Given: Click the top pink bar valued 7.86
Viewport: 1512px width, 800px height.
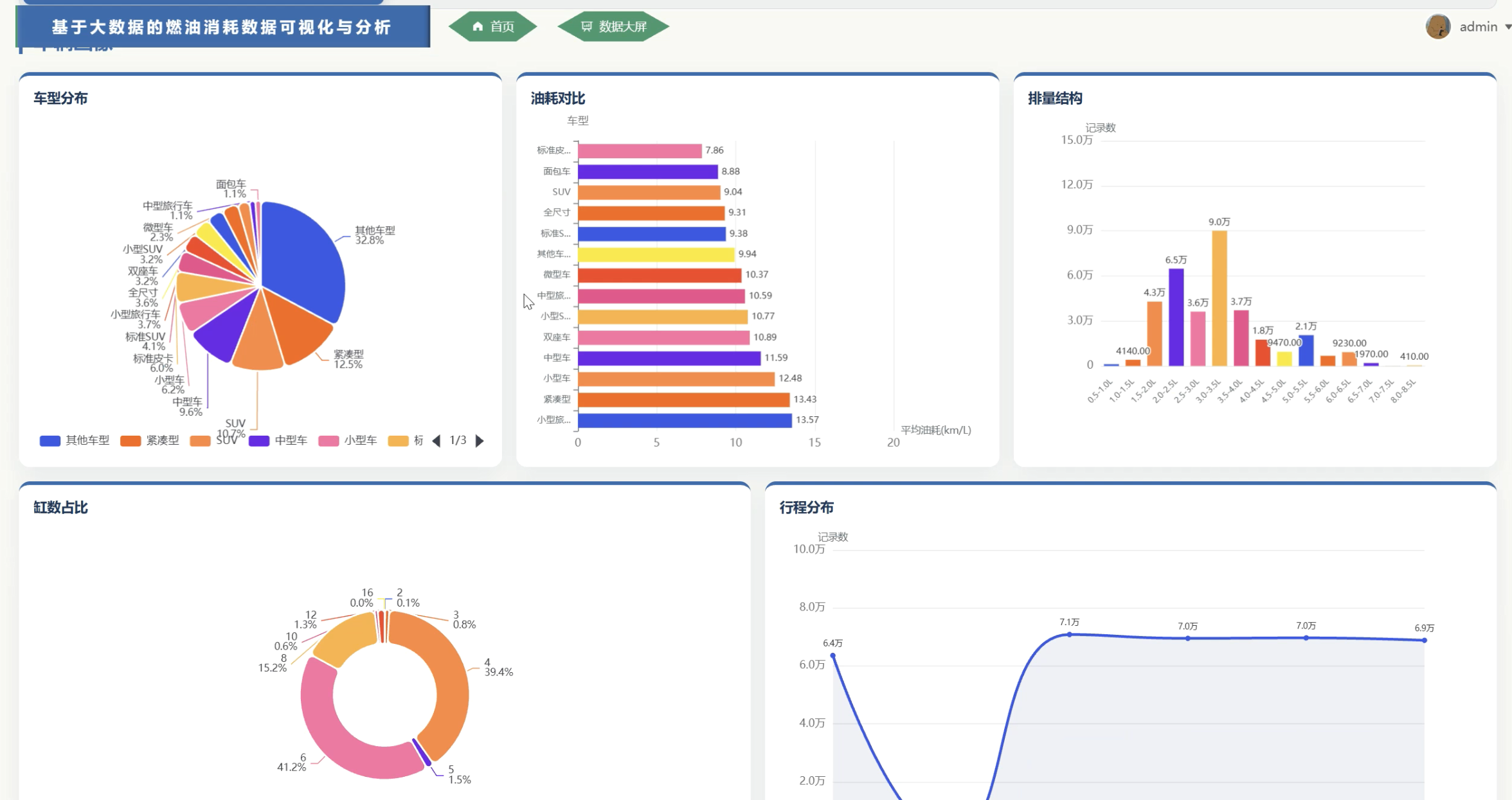Looking at the screenshot, I should [x=640, y=151].
